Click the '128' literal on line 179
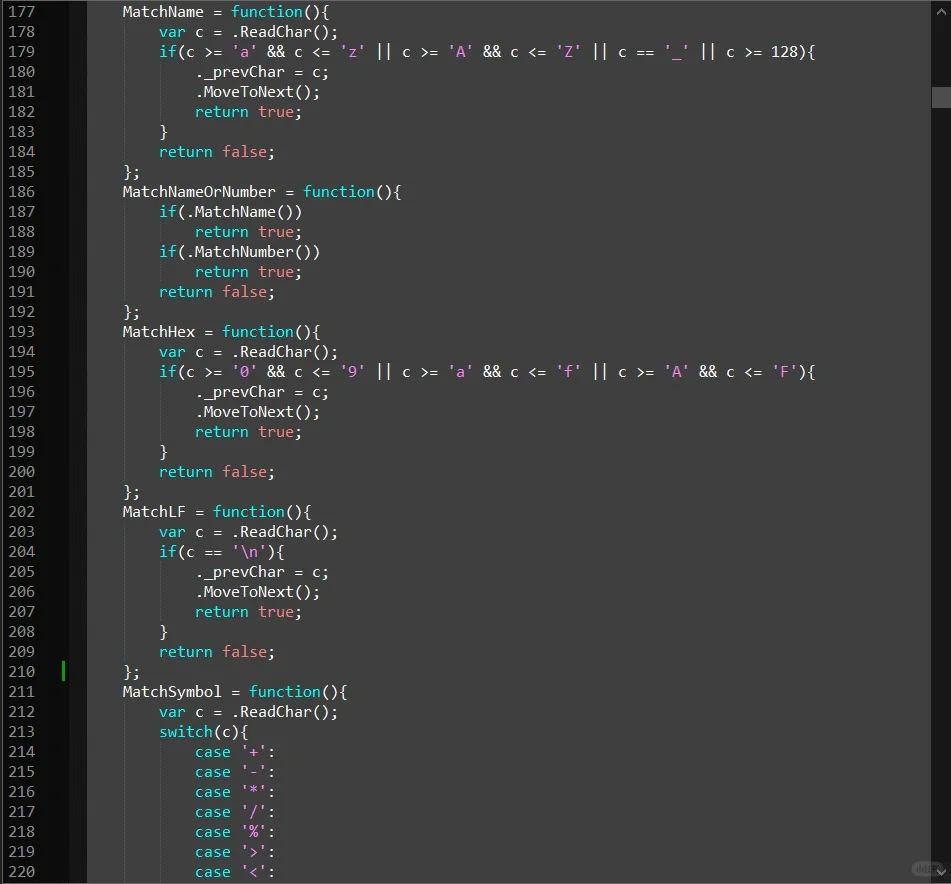This screenshot has width=951, height=884. pos(784,52)
